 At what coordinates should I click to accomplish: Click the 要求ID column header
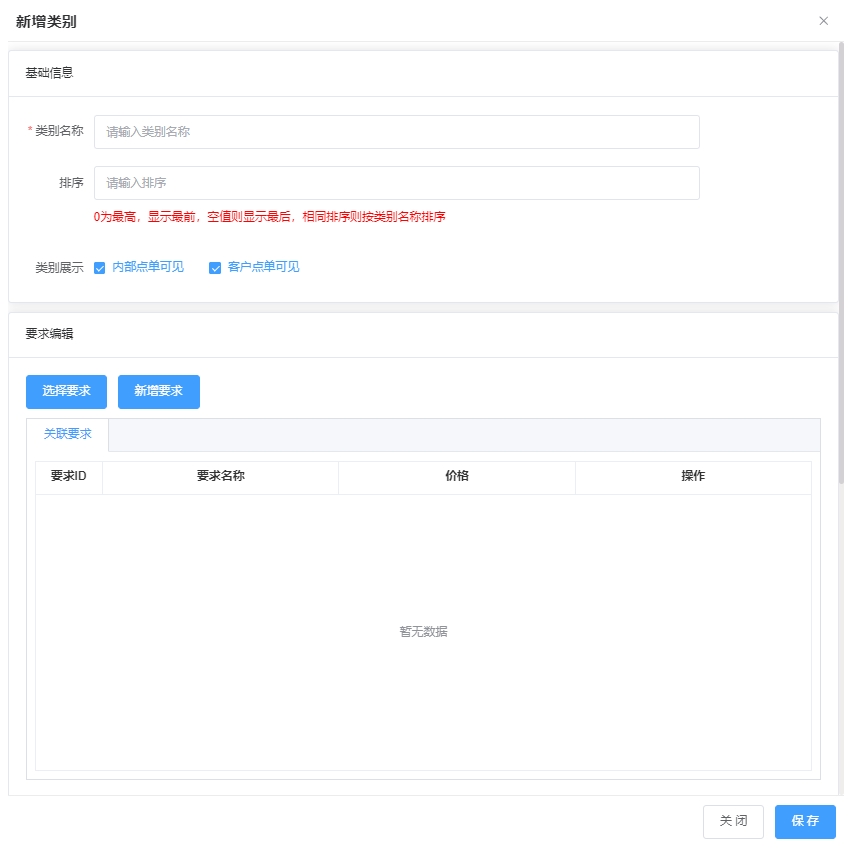[69, 477]
